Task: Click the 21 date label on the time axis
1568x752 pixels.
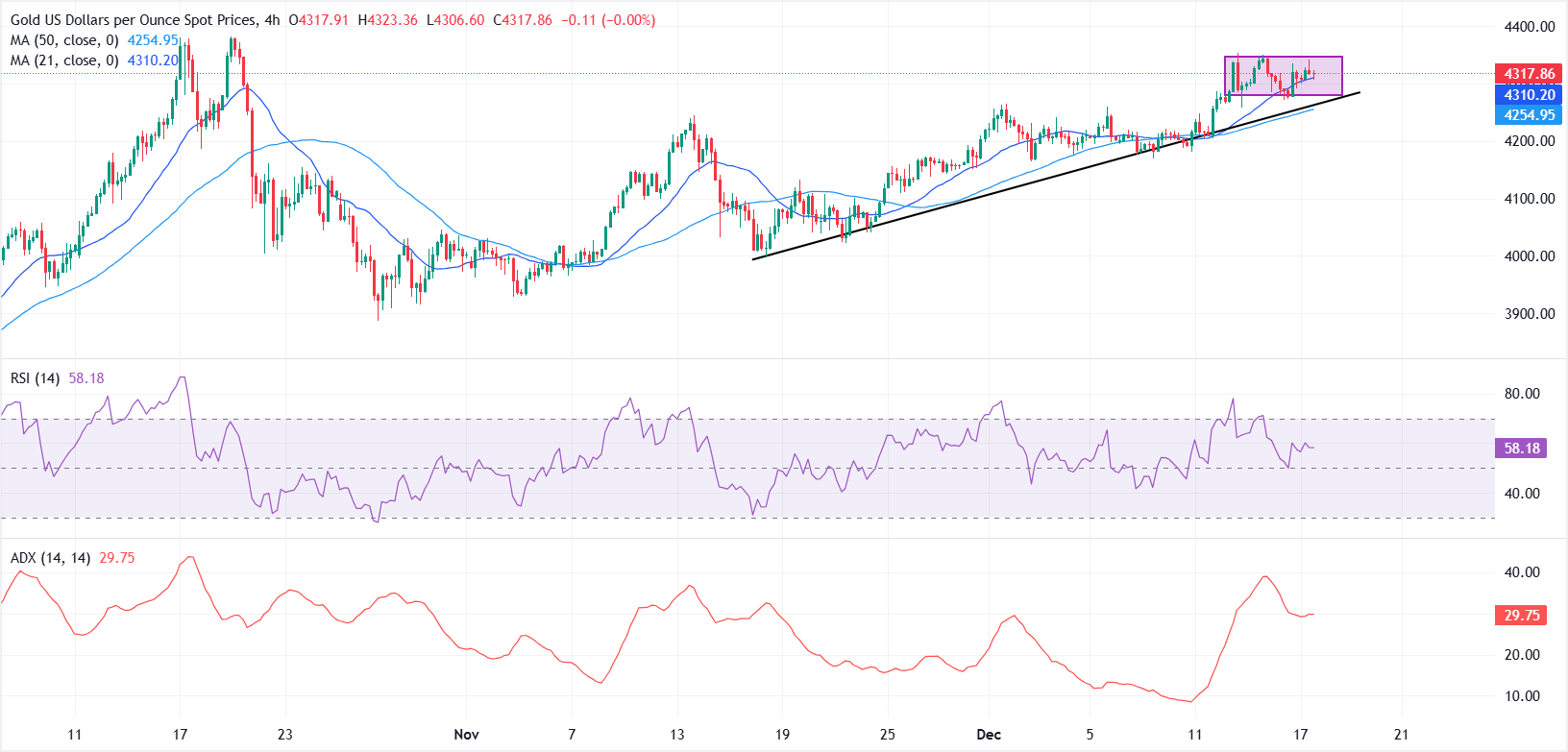Action: [x=1401, y=735]
